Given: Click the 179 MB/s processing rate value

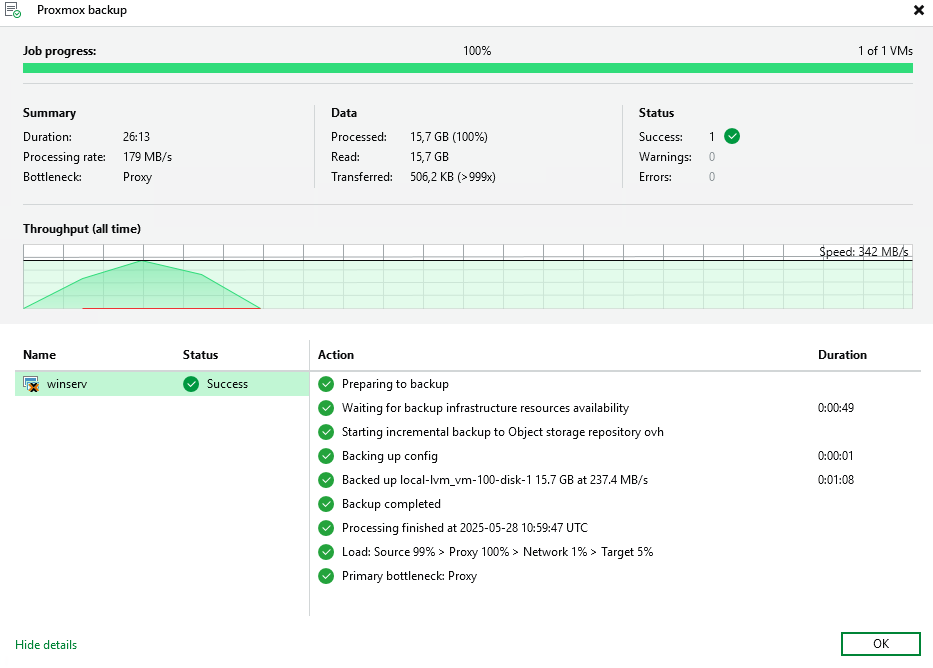Looking at the screenshot, I should (x=148, y=157).
